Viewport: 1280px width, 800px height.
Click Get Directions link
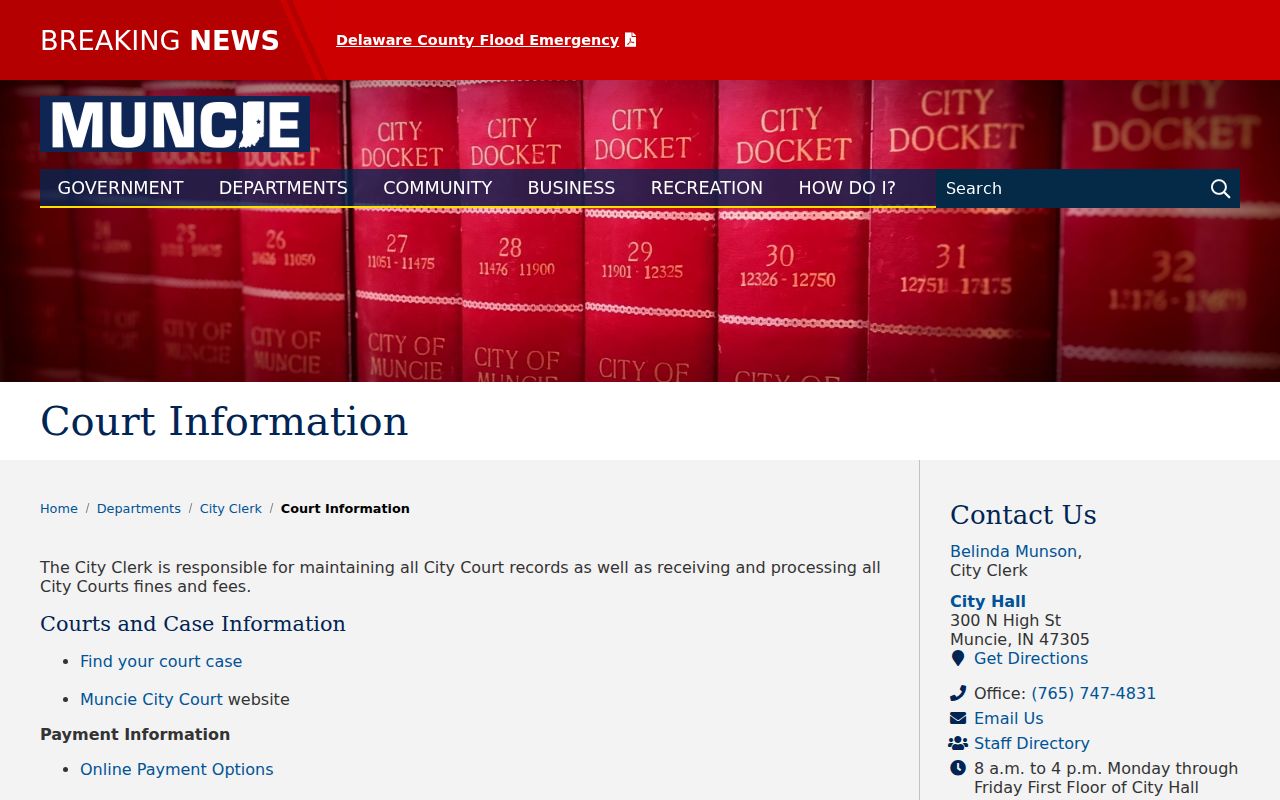point(1031,658)
